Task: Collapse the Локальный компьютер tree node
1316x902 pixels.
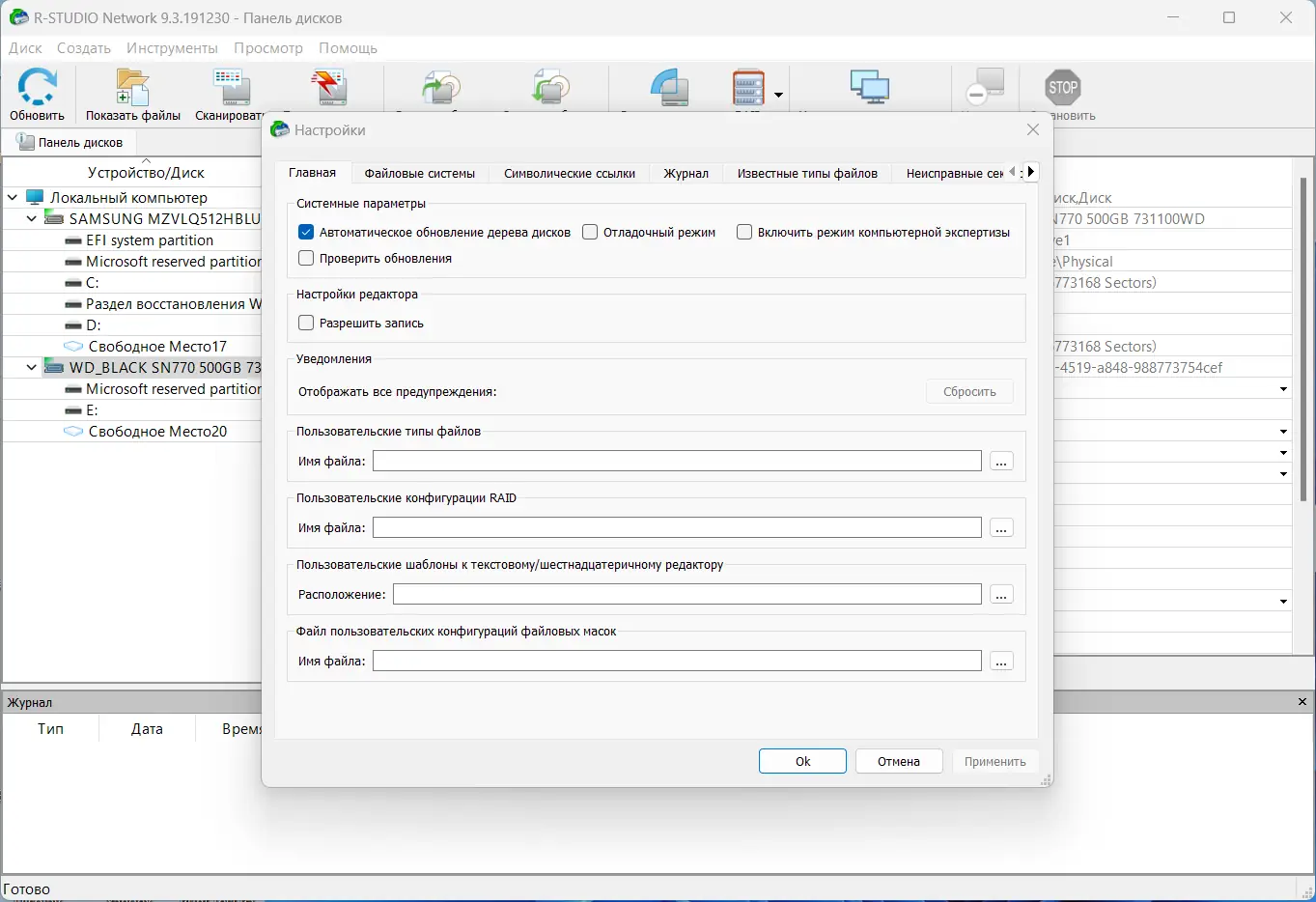Action: [x=13, y=197]
